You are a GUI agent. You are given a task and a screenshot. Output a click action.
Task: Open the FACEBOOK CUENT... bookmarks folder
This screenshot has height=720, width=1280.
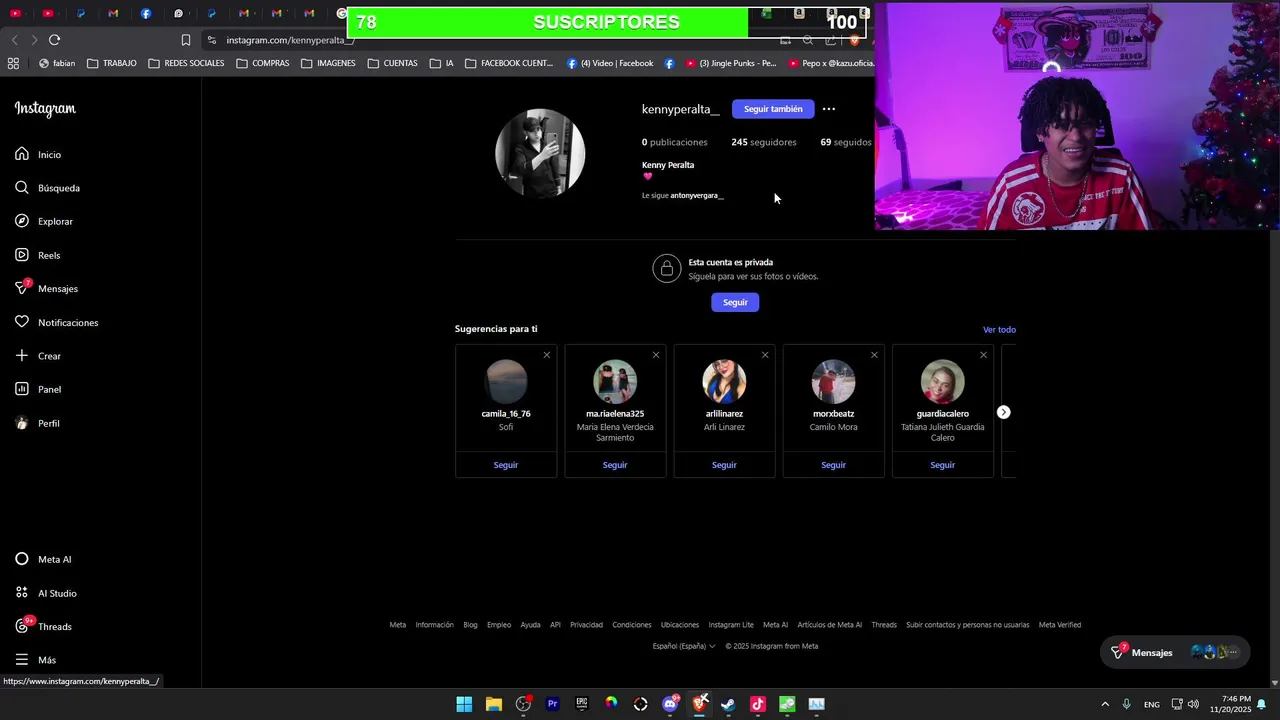click(x=509, y=63)
